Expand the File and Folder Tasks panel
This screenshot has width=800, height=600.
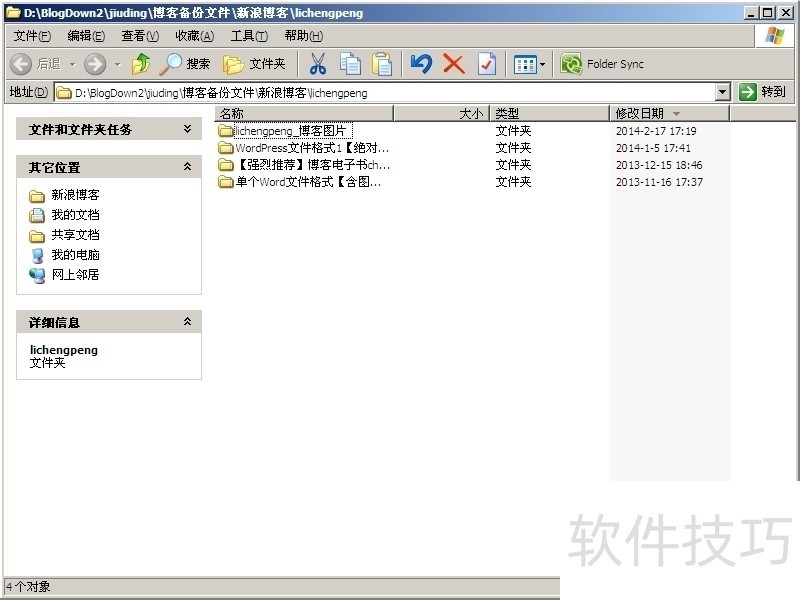pyautogui.click(x=187, y=130)
